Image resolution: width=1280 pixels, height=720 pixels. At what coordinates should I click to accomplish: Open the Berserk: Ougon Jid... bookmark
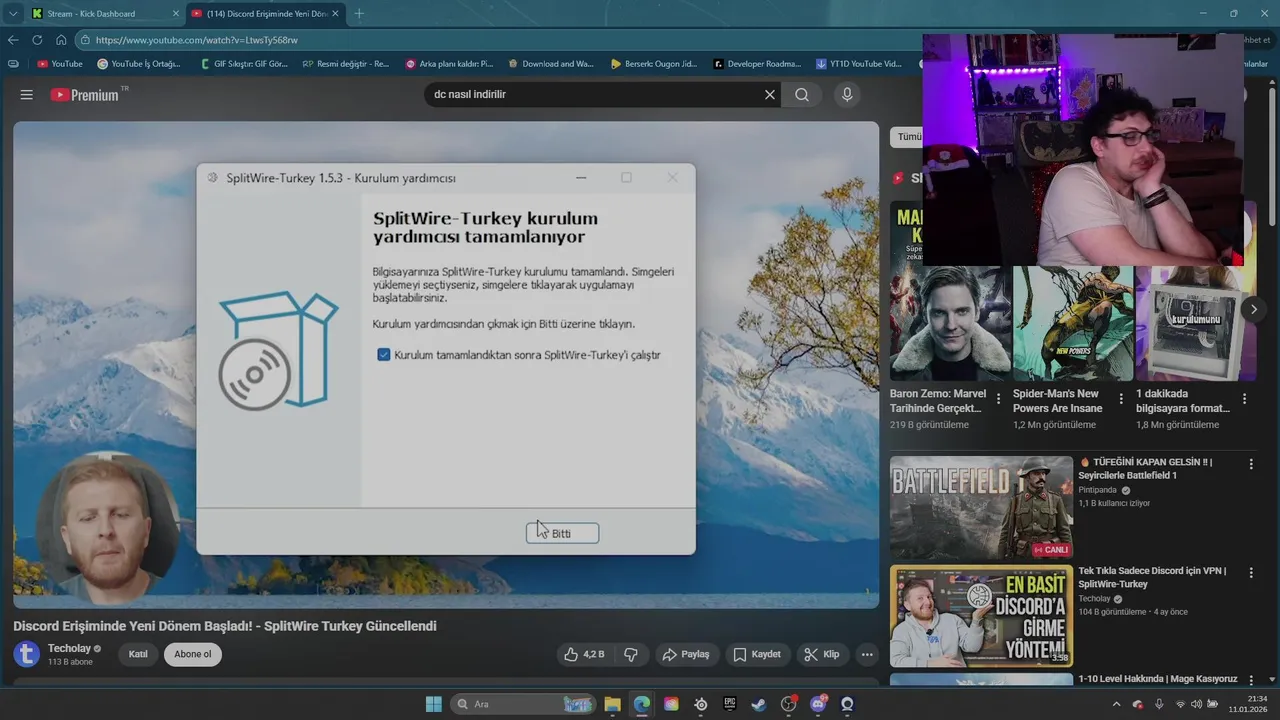[654, 64]
